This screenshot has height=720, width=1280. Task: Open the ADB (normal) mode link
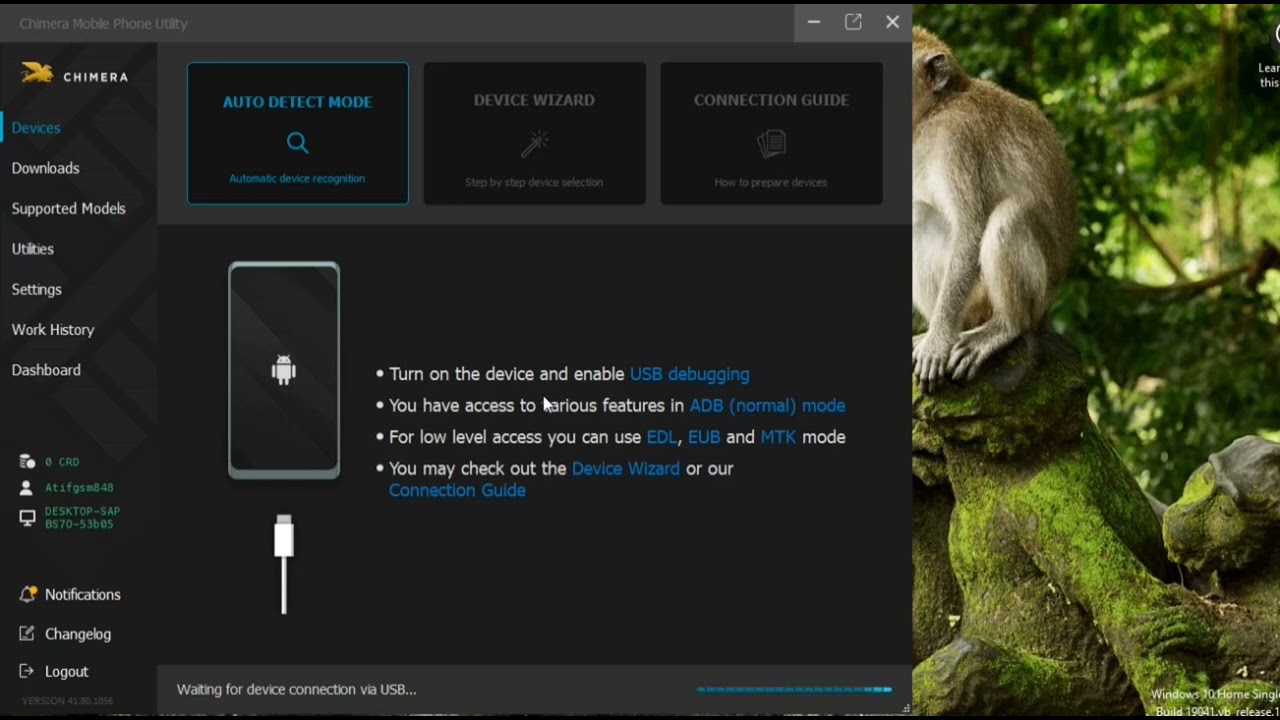[x=767, y=405]
